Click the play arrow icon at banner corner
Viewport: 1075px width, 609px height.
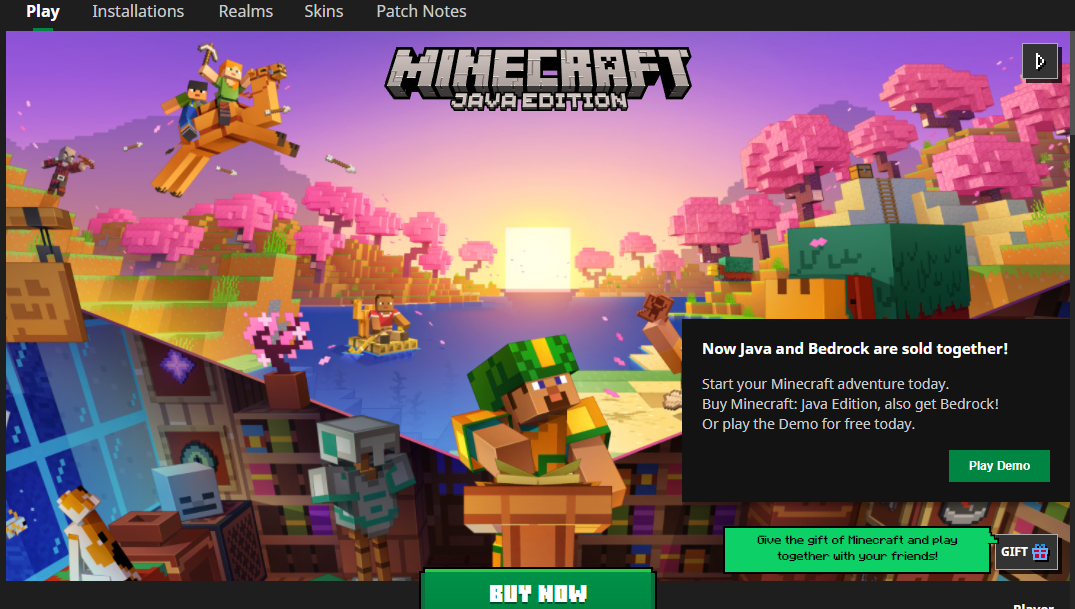[1039, 62]
